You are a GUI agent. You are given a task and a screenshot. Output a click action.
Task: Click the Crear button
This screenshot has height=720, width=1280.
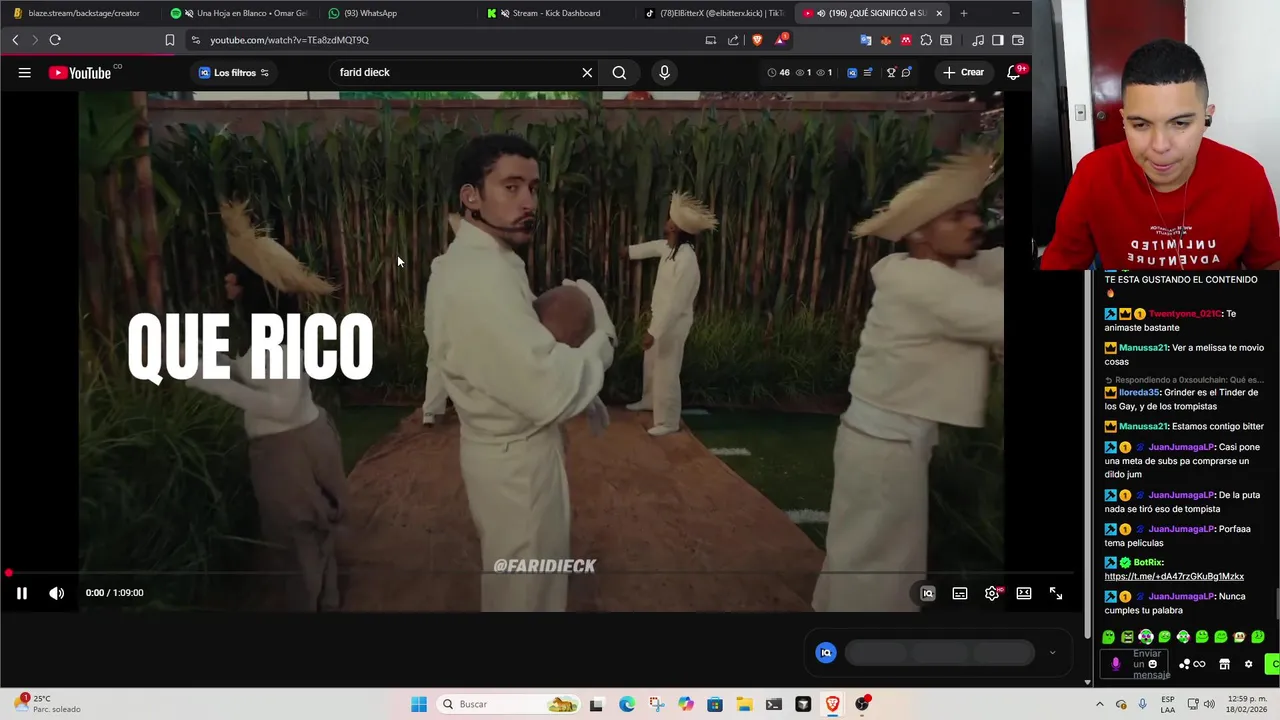(x=963, y=72)
